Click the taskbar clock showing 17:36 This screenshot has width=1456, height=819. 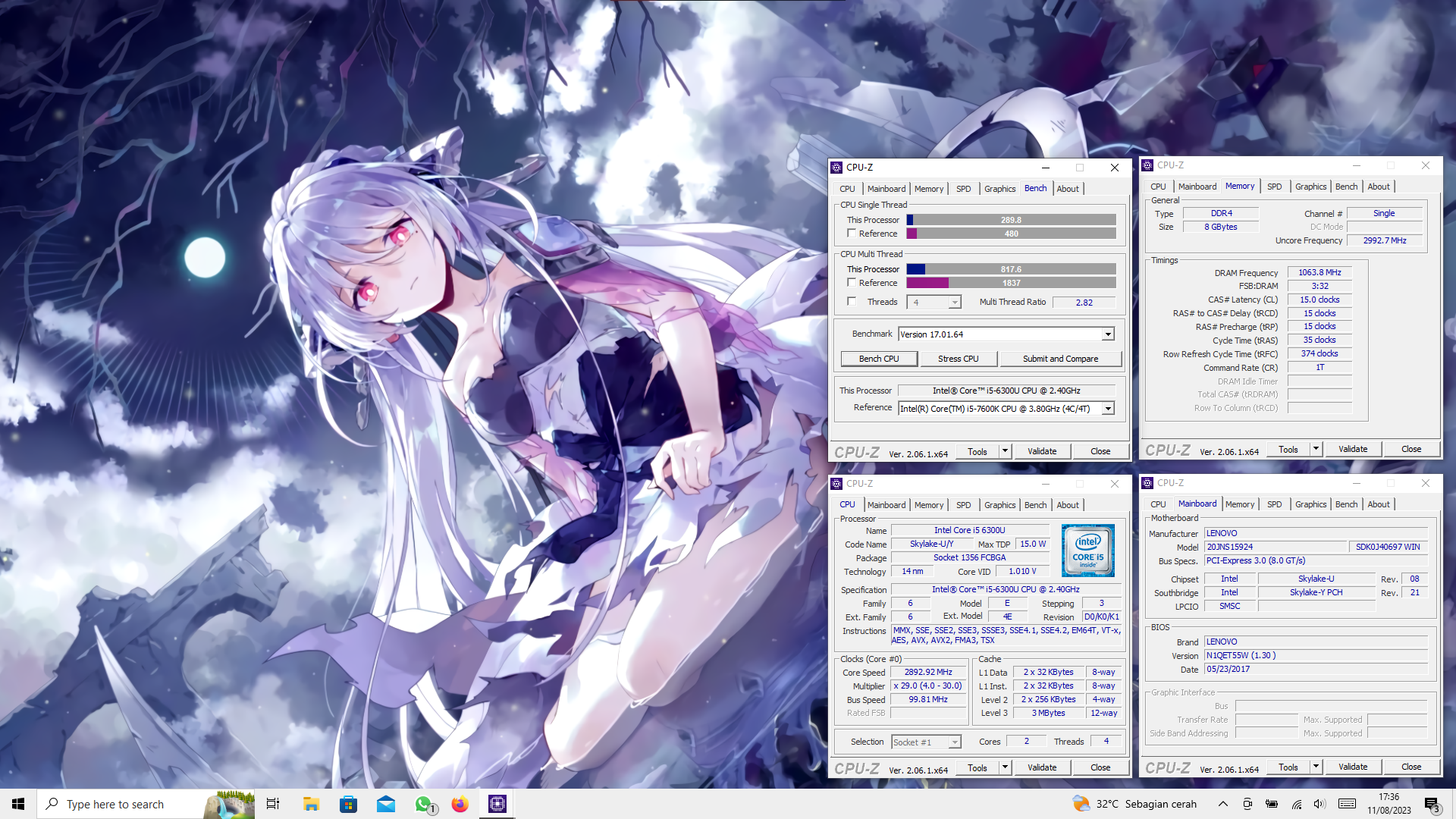(1389, 804)
